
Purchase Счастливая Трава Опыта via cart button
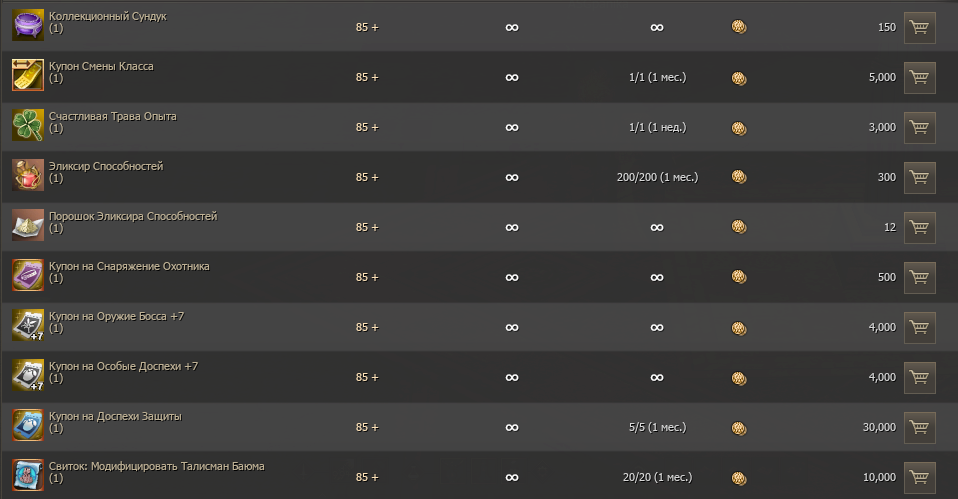coord(919,127)
